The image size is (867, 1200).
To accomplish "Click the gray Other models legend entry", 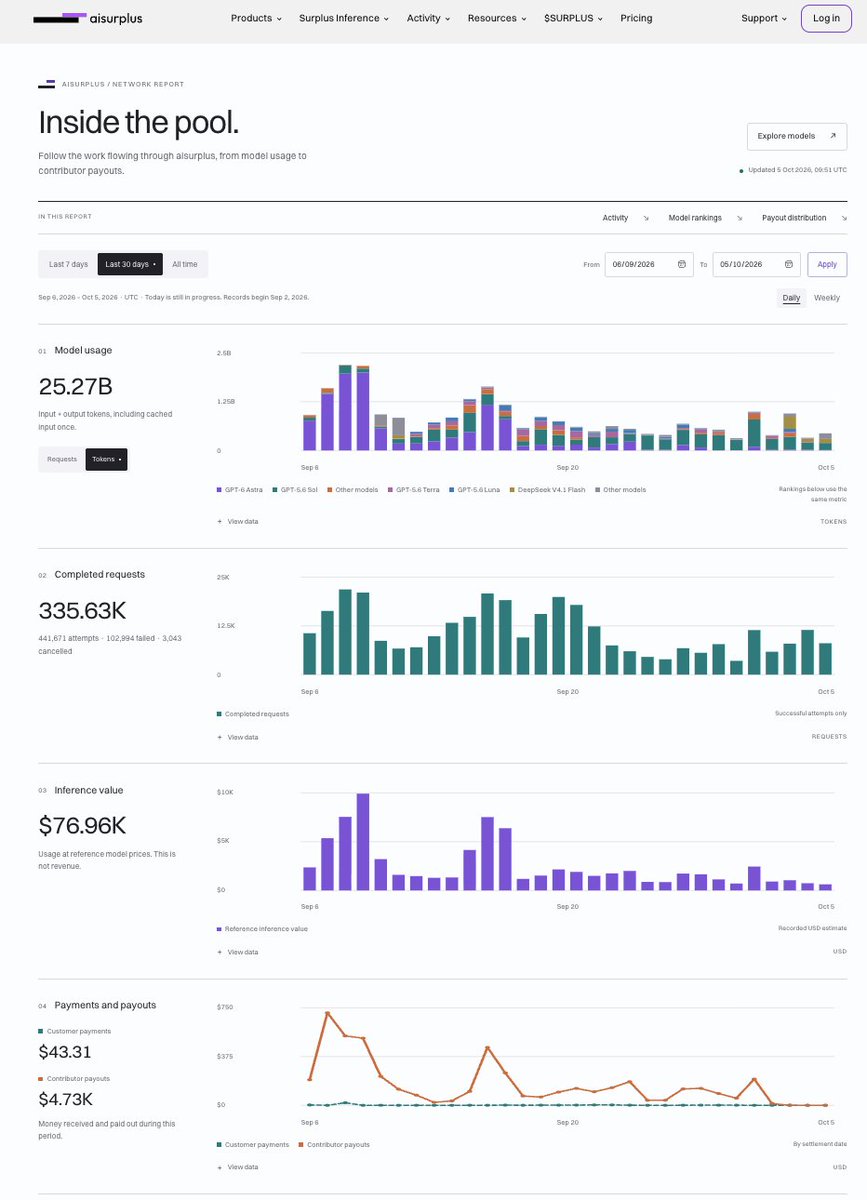I will 621,490.
